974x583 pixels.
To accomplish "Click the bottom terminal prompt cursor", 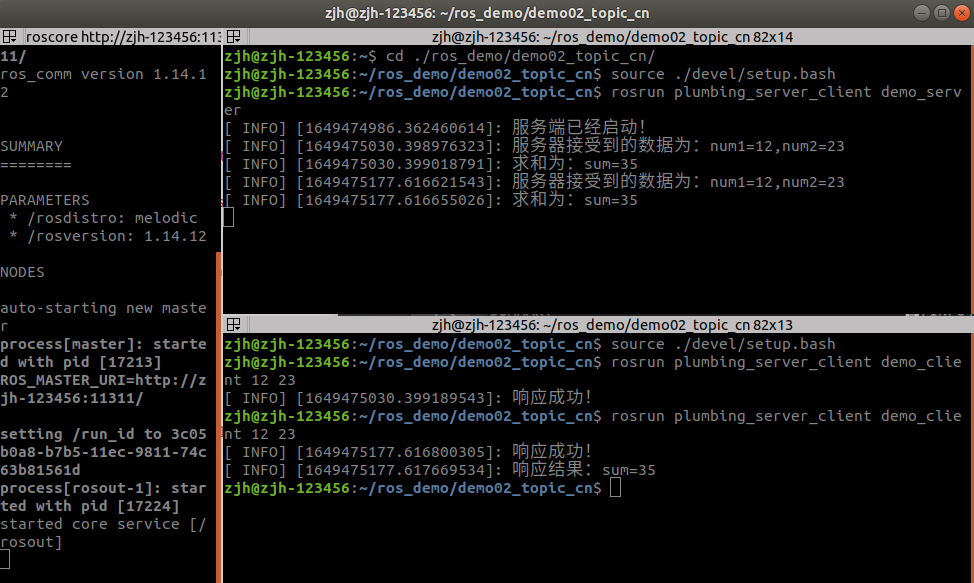I will [615, 488].
